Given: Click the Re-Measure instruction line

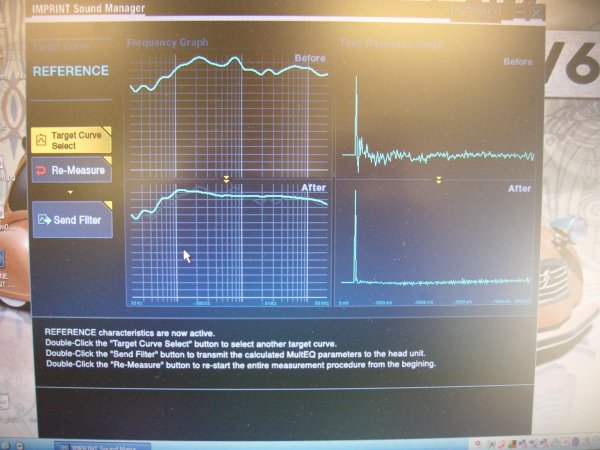Looking at the screenshot, I should pyautogui.click(x=241, y=364).
